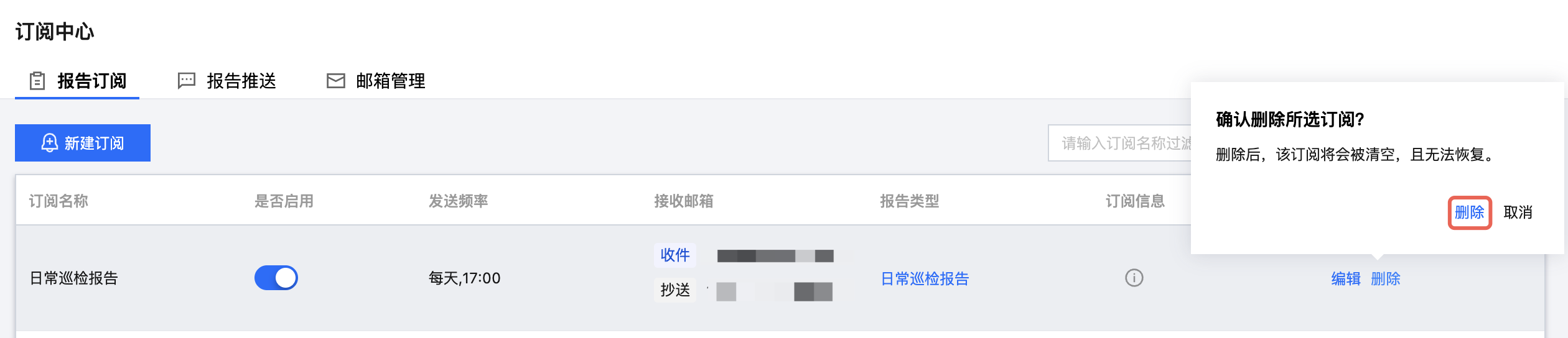Switch to the 报告推送 tab
The height and width of the screenshot is (338, 1568).
coord(241,81)
